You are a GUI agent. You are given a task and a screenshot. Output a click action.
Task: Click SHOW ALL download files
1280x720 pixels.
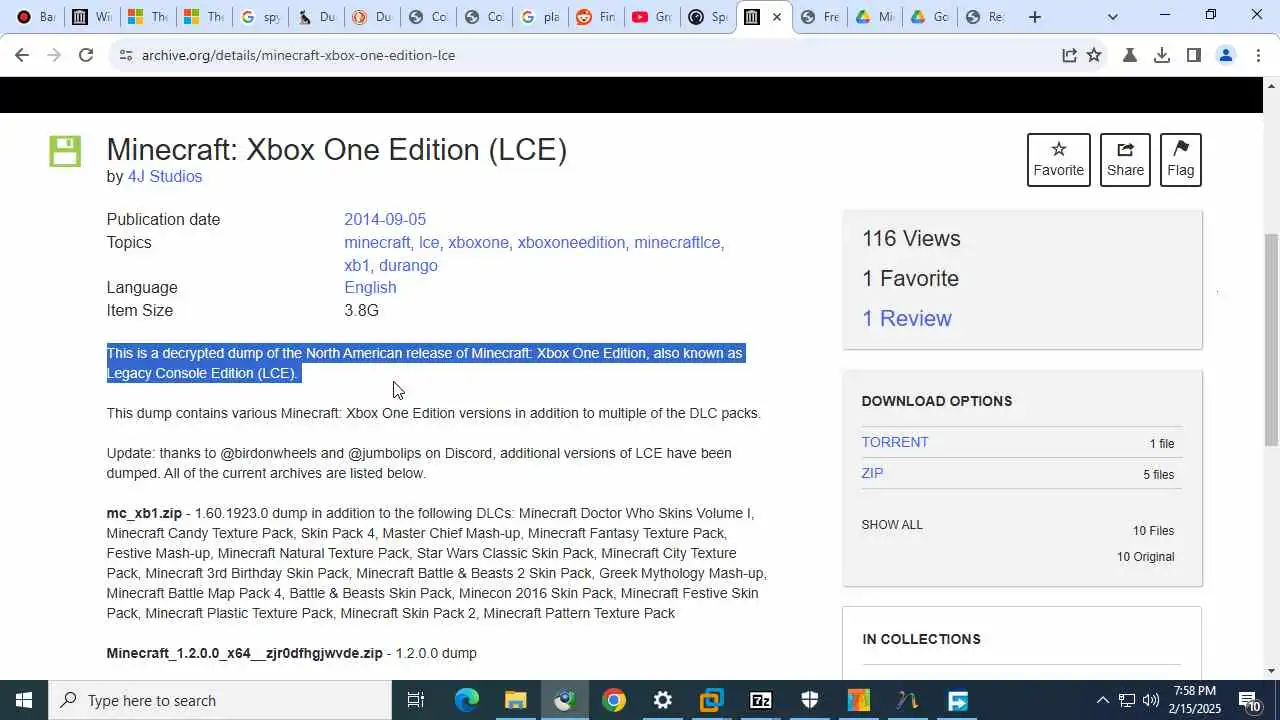pos(892,525)
